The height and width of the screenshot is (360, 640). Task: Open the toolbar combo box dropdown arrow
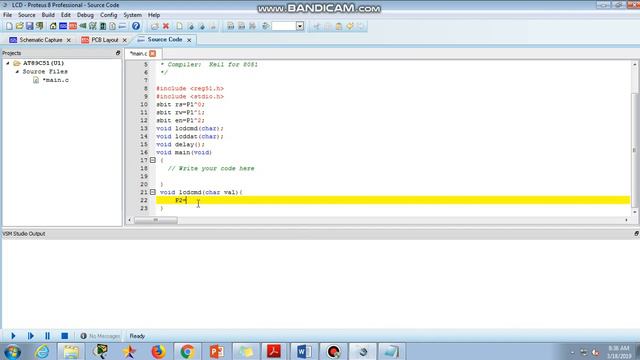pos(300,26)
